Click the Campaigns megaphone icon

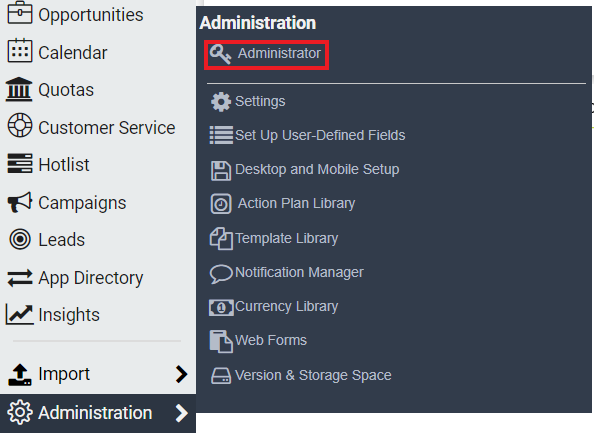[20, 202]
